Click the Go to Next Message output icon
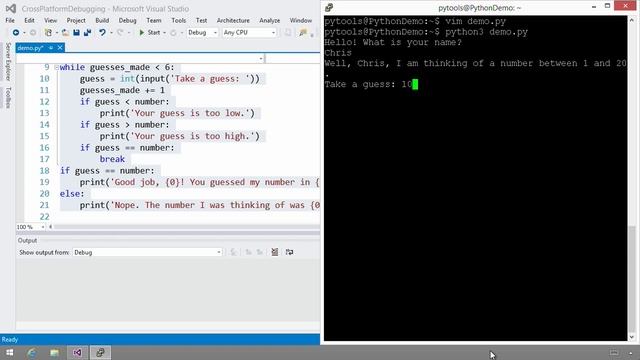The image size is (640, 360). point(260,252)
